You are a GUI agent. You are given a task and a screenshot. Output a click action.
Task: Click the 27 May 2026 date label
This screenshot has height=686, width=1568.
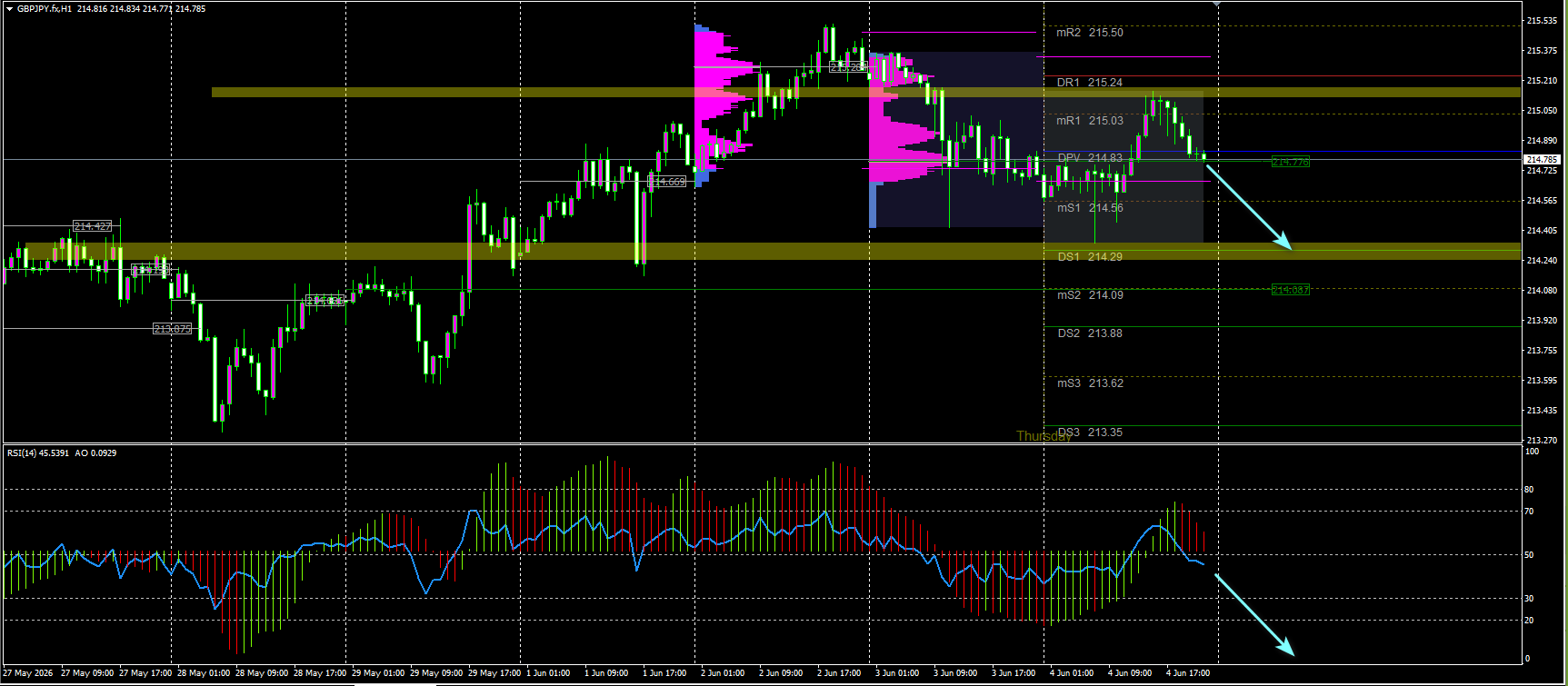click(x=28, y=673)
